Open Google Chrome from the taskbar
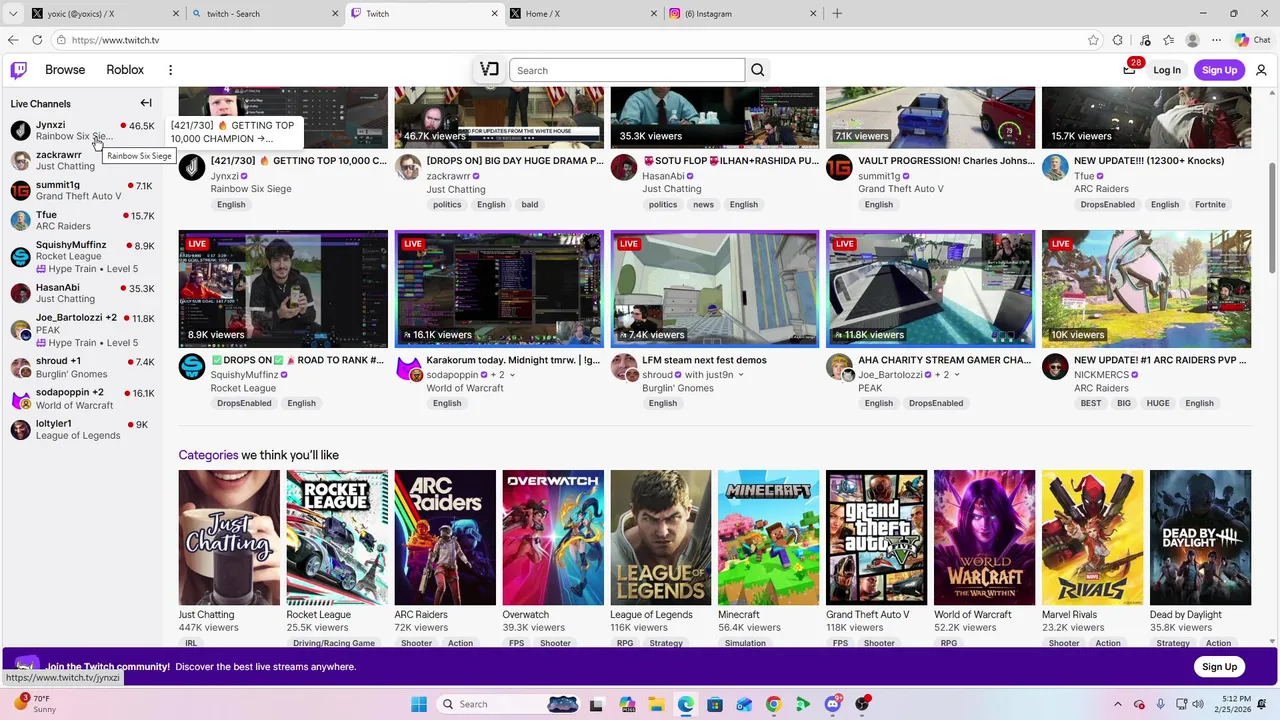Viewport: 1280px width, 720px height. [773, 704]
